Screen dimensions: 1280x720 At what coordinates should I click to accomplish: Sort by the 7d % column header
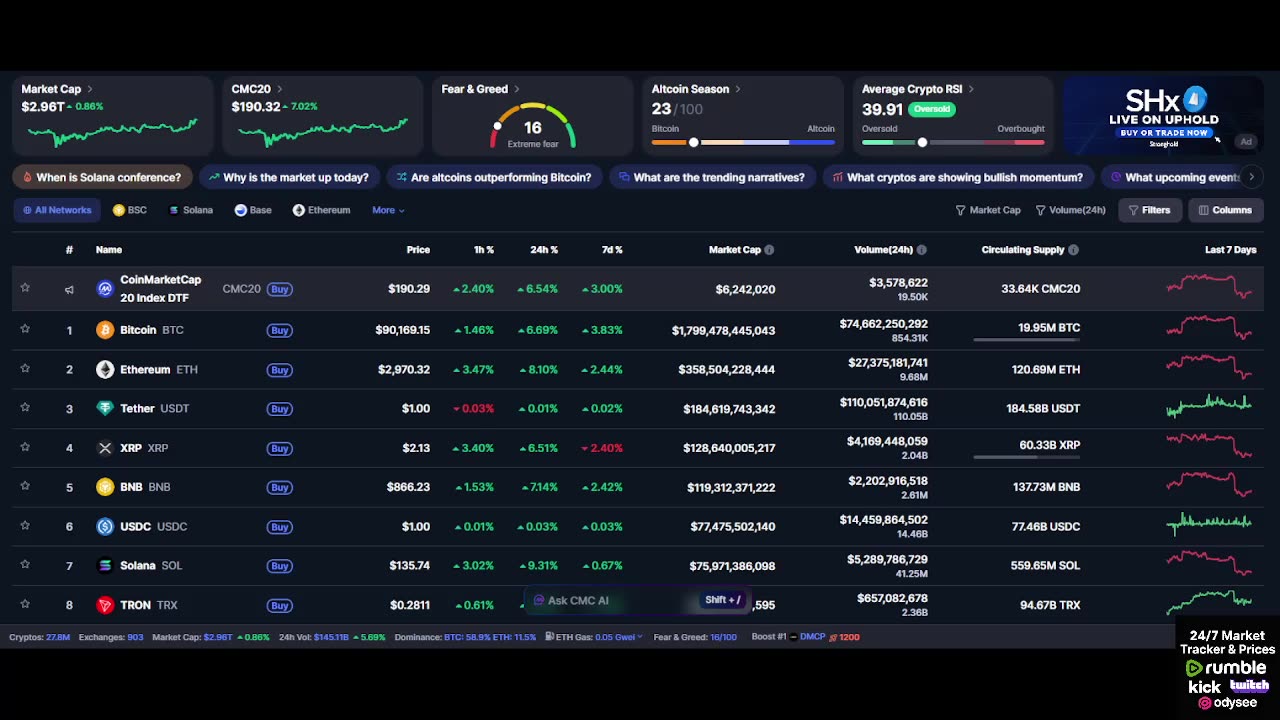coord(612,250)
